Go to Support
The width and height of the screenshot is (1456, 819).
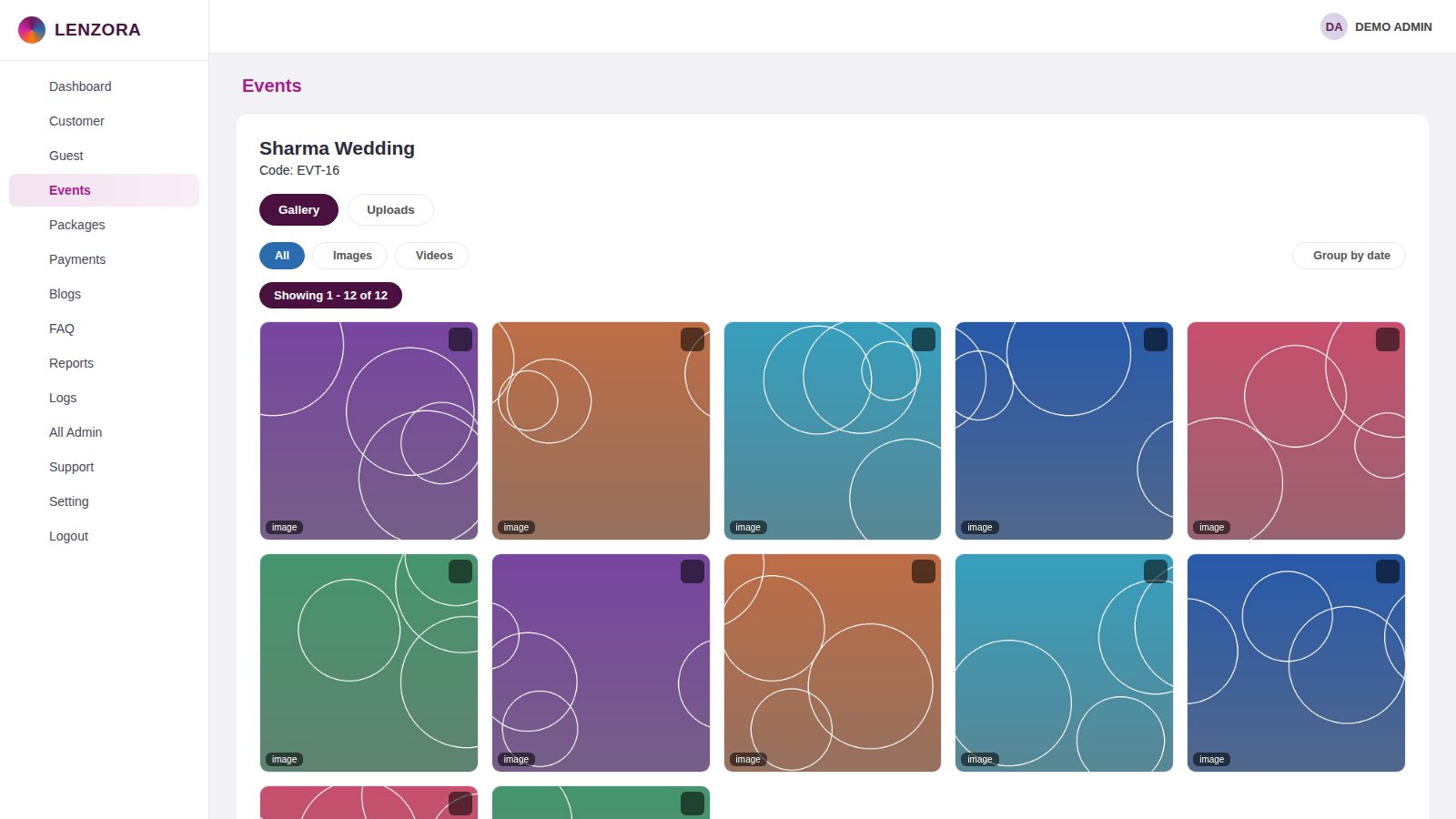point(104,467)
